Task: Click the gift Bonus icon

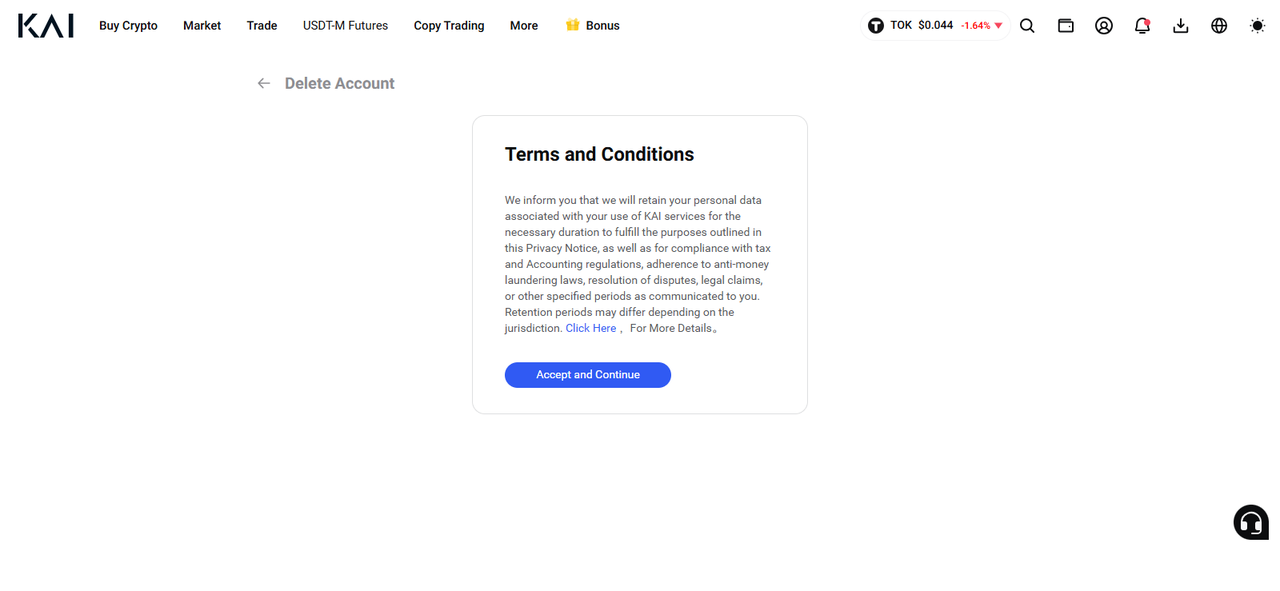Action: 572,25
